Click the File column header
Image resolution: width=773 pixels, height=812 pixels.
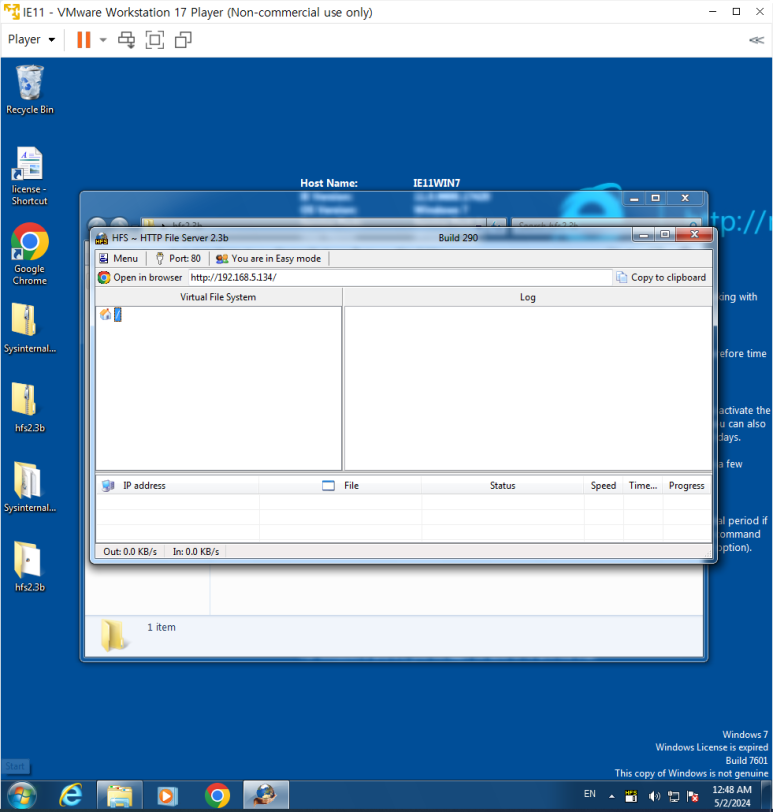(x=340, y=486)
